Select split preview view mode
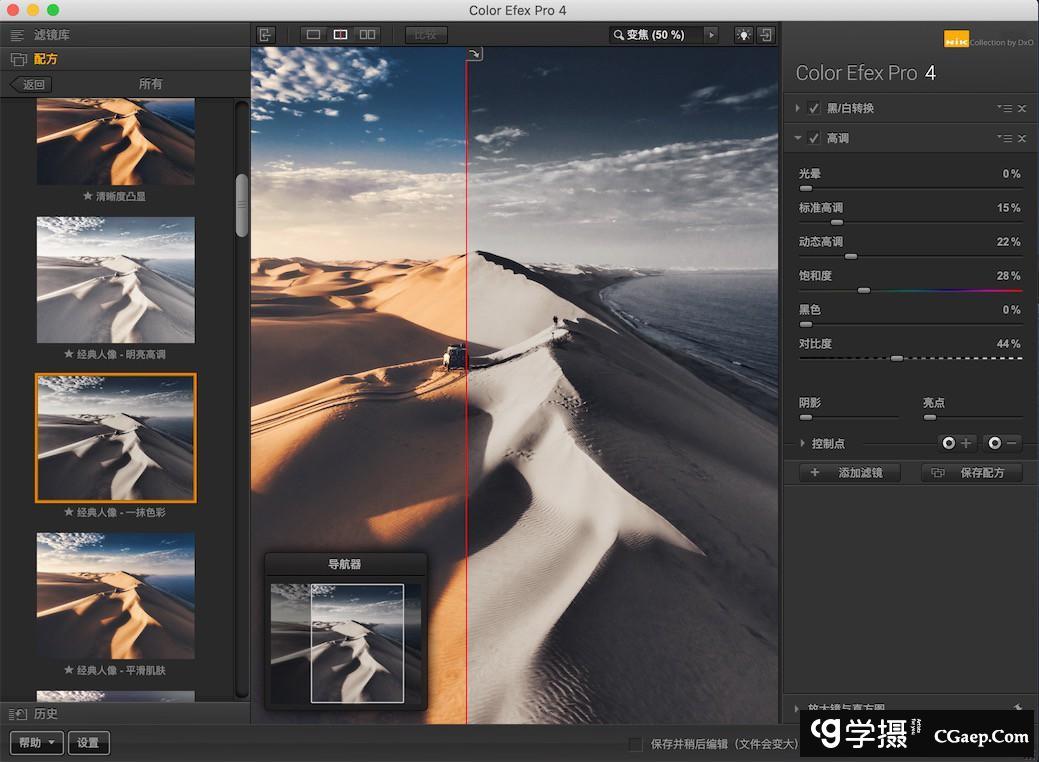Viewport: 1039px width, 762px height. (340, 35)
